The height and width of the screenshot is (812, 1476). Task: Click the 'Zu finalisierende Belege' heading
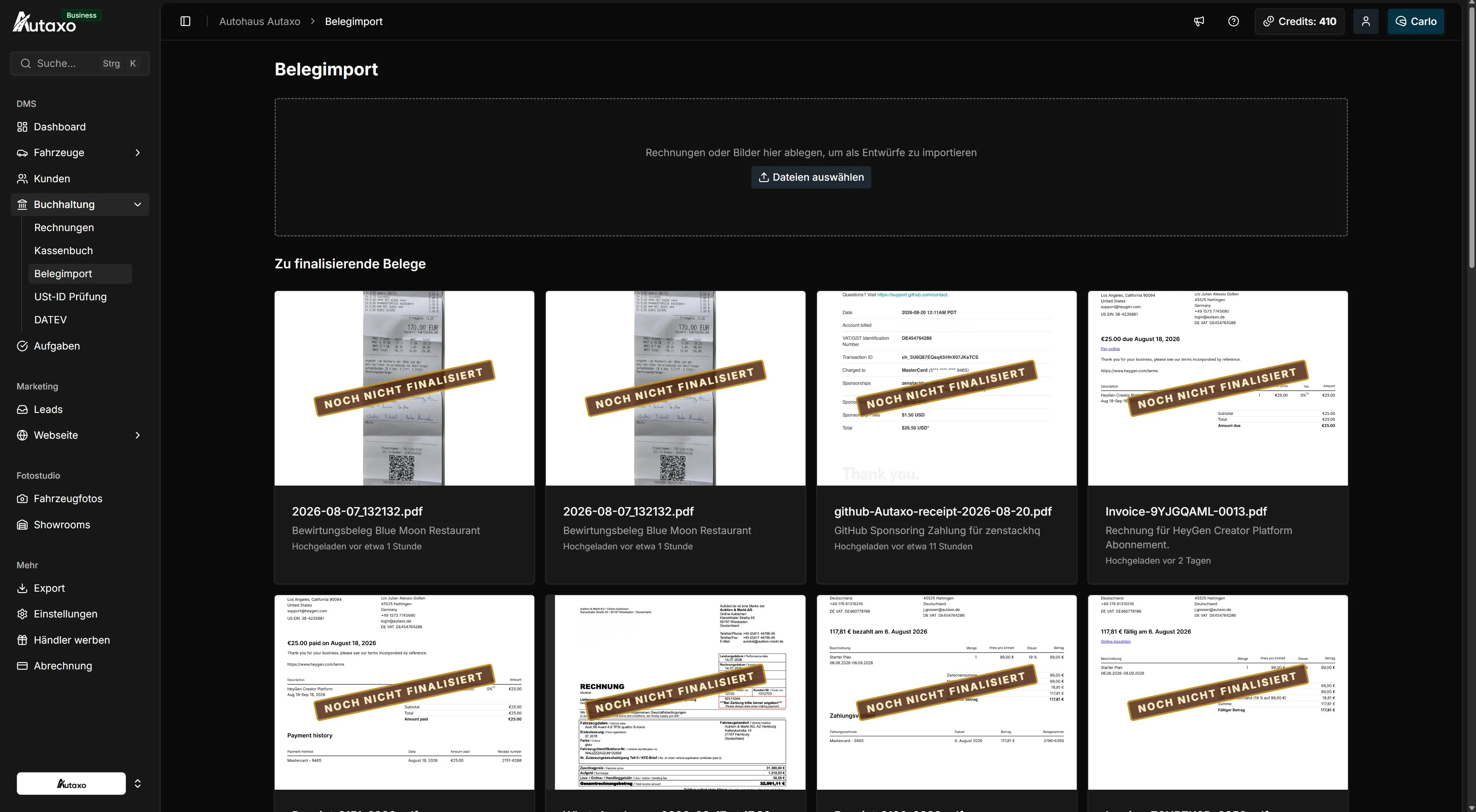[x=350, y=264]
